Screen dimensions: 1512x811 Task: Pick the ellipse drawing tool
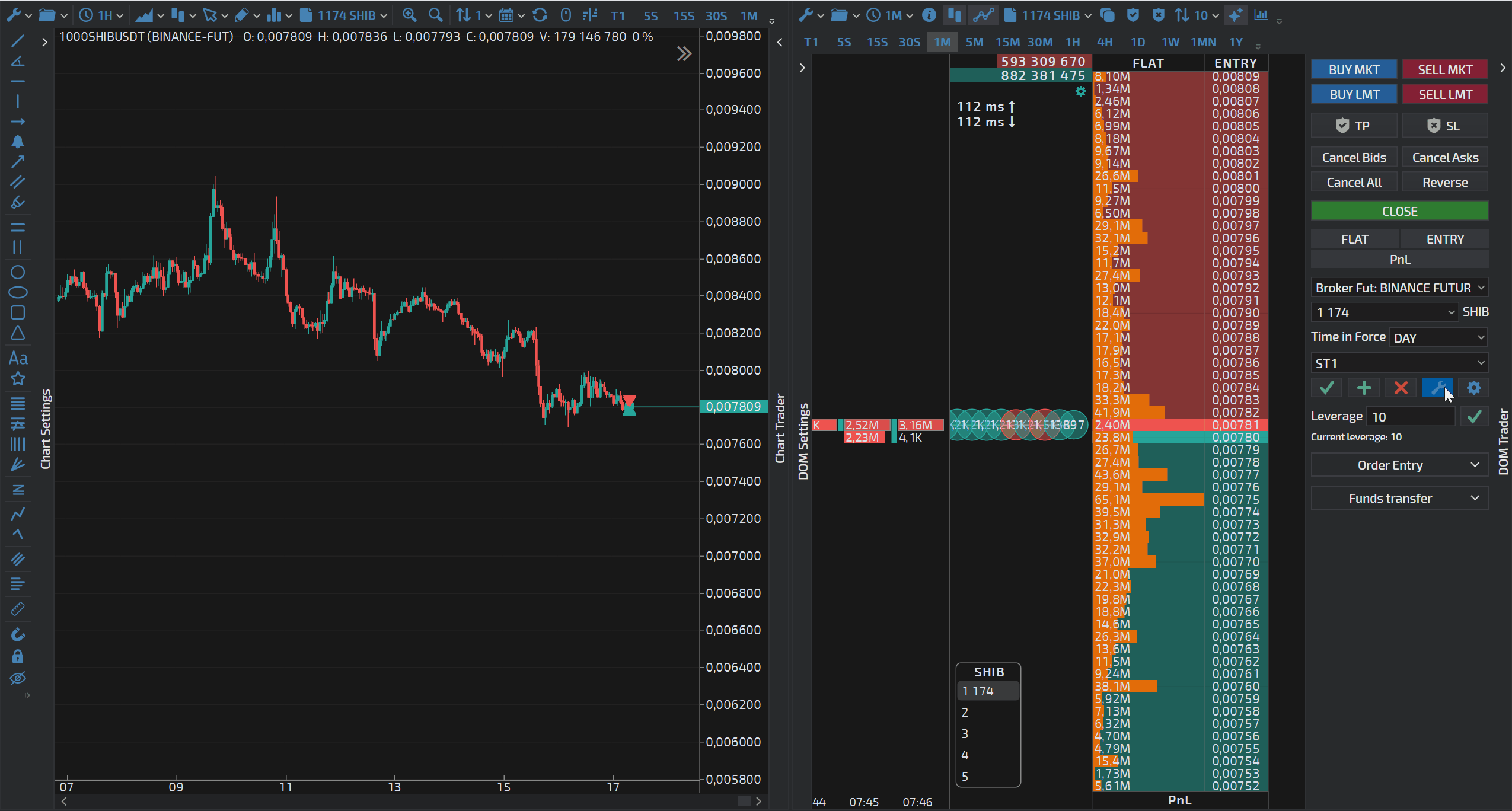(18, 292)
